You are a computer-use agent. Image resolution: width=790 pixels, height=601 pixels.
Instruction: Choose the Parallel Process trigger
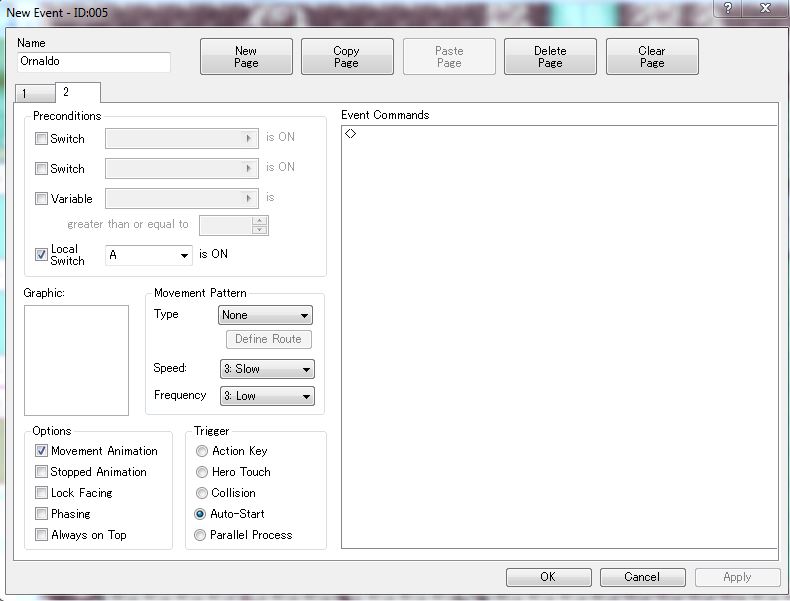202,535
